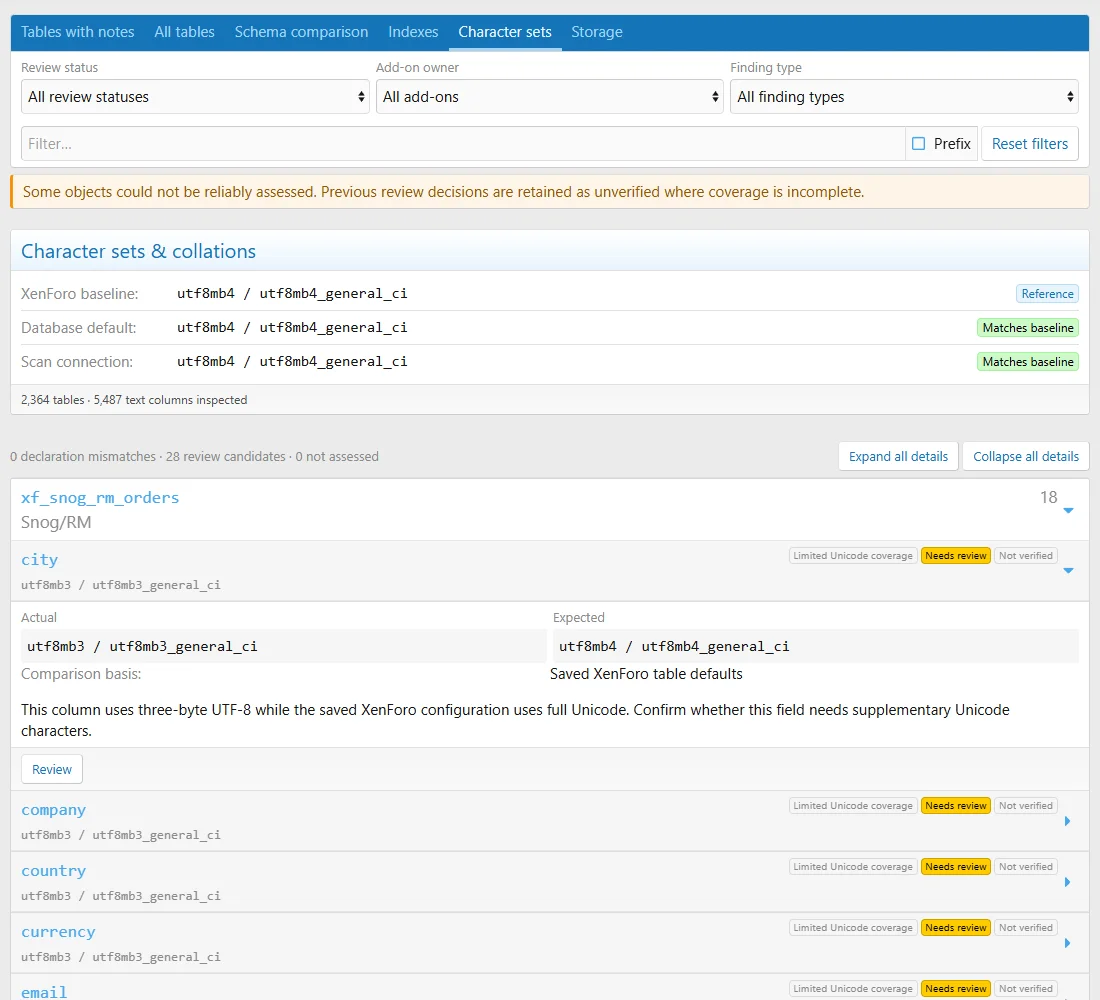Open the xf_snog_rm_orders table link
This screenshot has width=1100, height=1000.
pos(100,498)
